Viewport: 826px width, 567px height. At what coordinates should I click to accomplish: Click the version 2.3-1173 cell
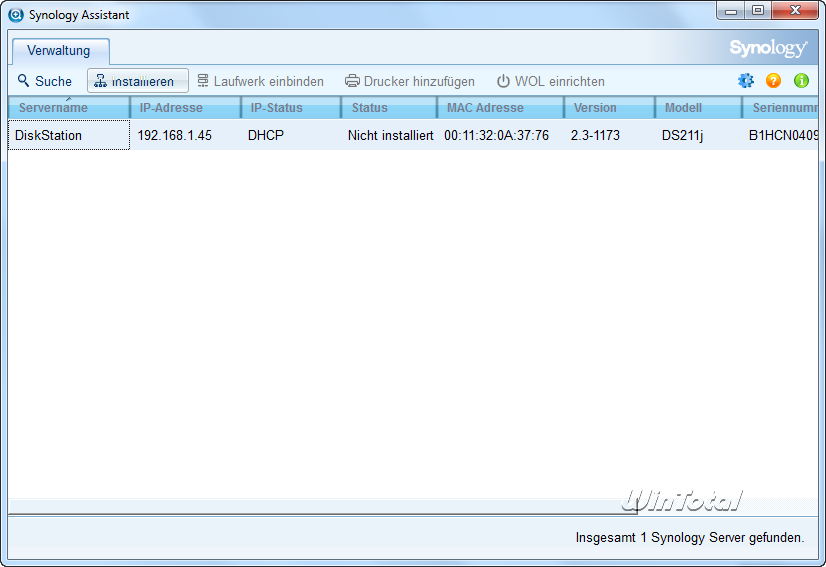595,135
